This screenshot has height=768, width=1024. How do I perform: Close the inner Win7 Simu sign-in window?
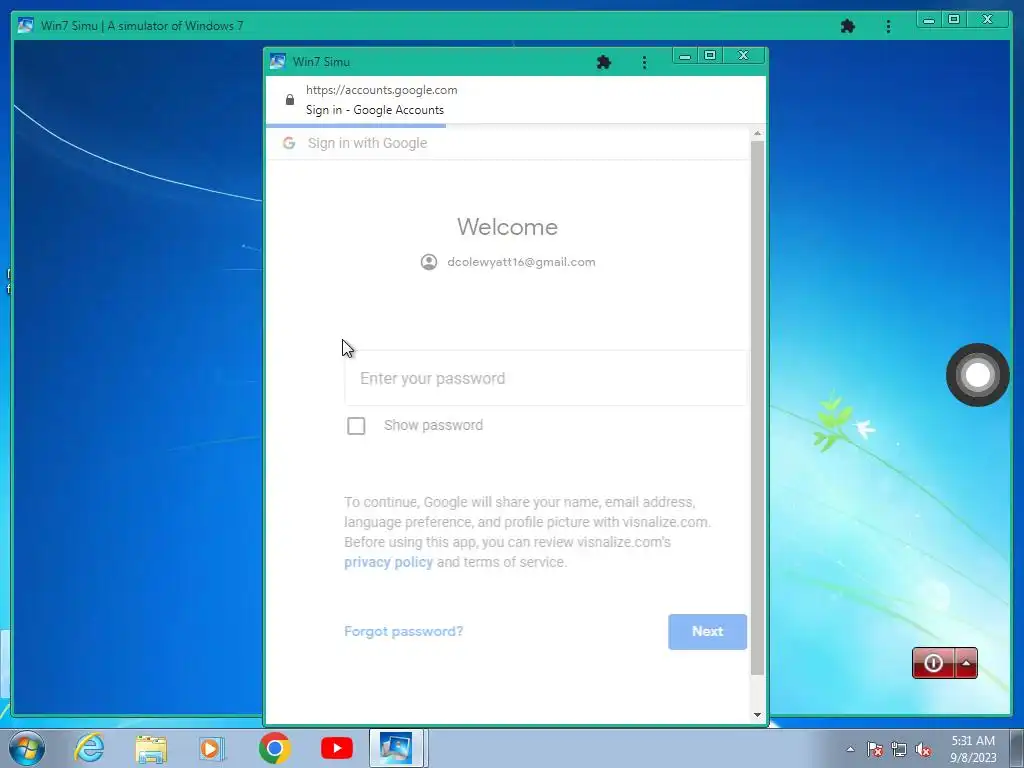(x=743, y=56)
